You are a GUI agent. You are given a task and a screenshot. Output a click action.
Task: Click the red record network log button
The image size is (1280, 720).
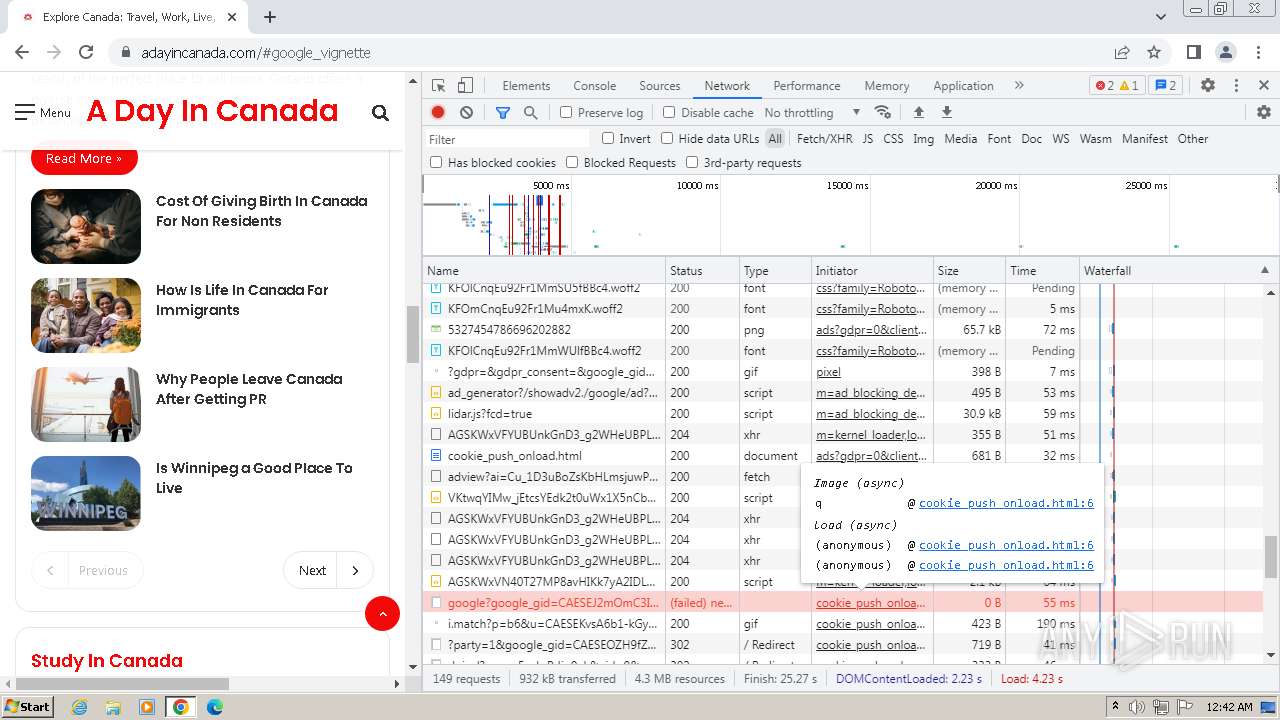(x=438, y=113)
